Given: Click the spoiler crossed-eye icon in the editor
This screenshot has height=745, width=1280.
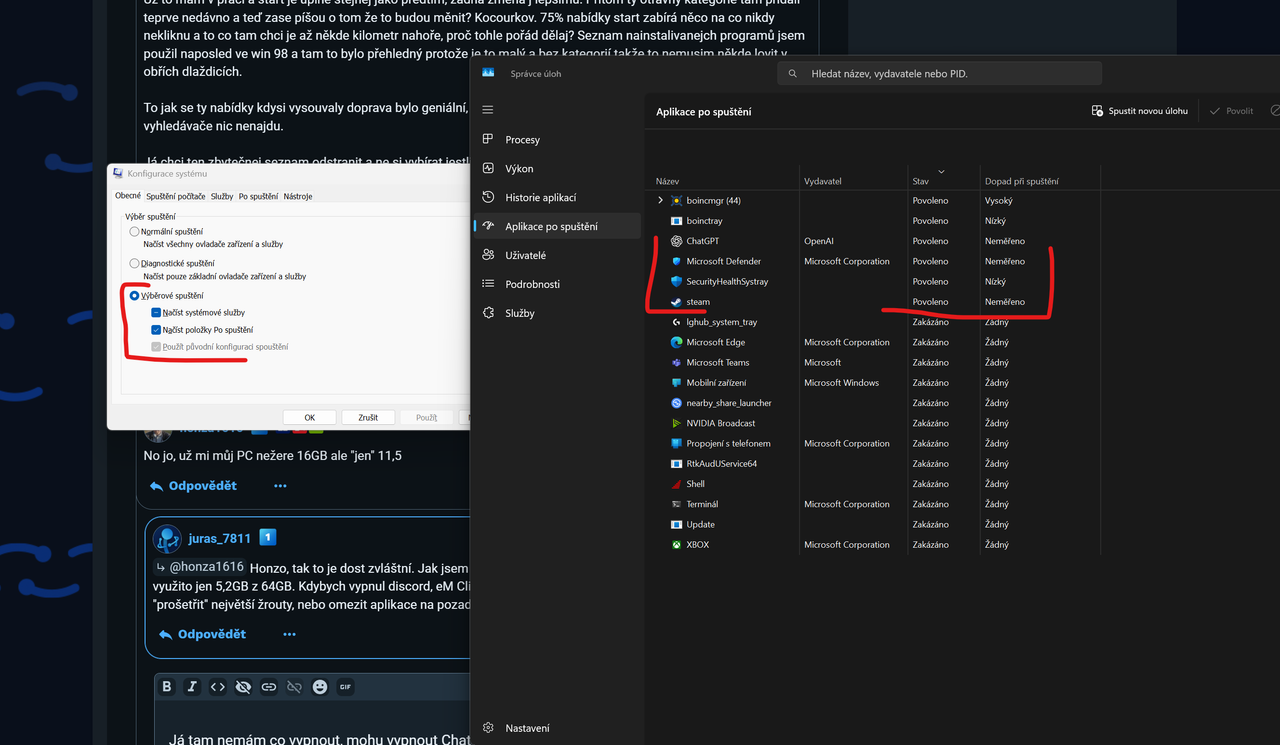Looking at the screenshot, I should click(x=243, y=687).
